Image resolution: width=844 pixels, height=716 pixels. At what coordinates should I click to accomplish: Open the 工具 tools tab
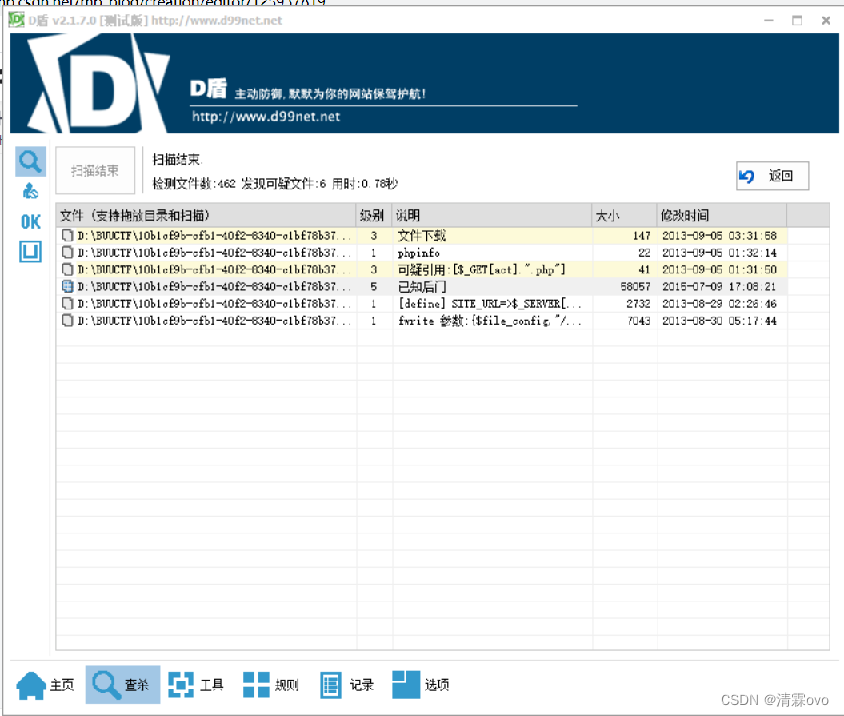coord(196,685)
